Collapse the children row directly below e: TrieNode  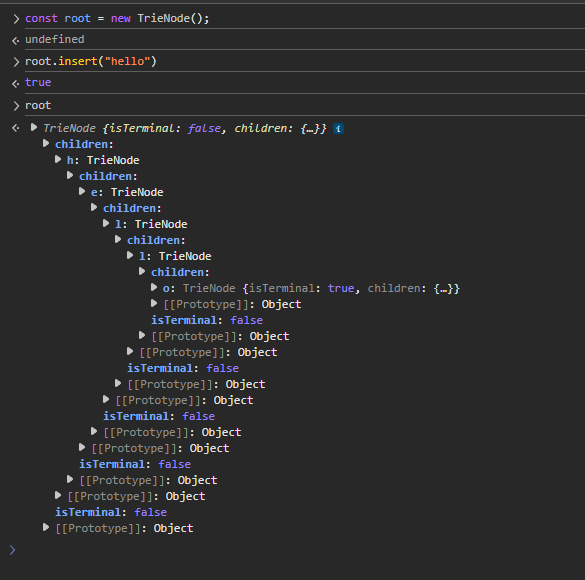[94, 208]
